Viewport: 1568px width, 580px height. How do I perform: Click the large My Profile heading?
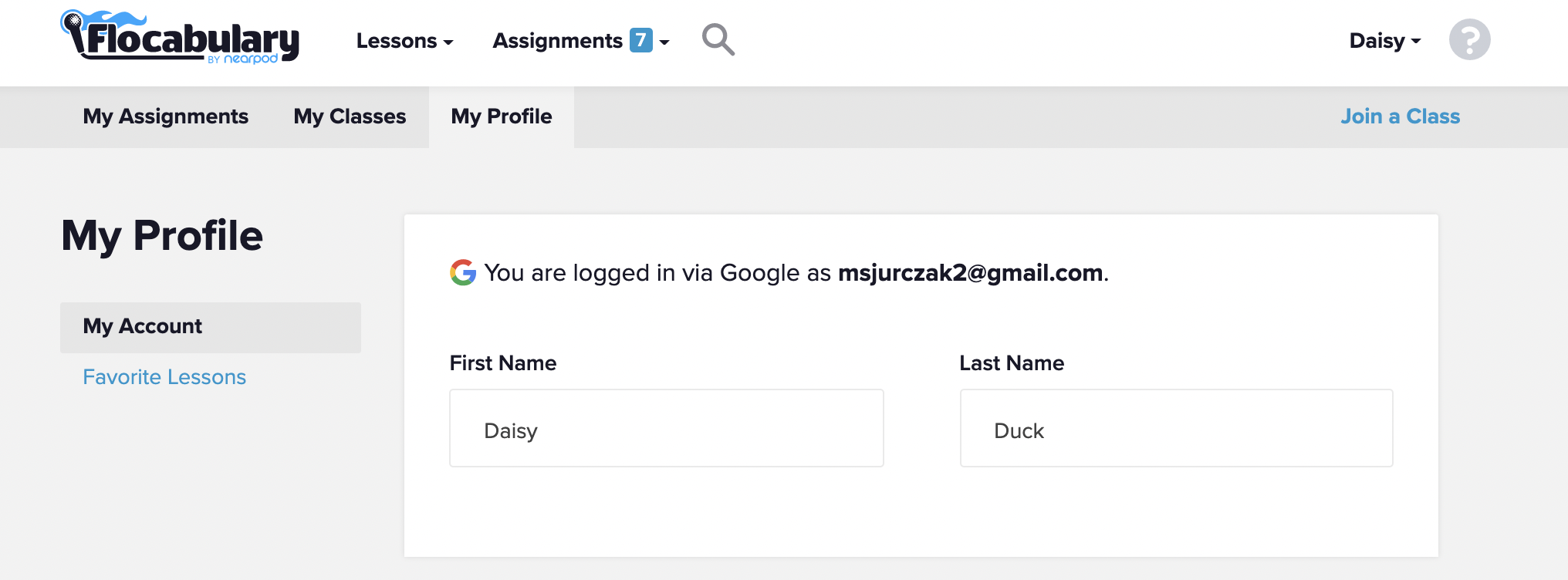point(162,235)
